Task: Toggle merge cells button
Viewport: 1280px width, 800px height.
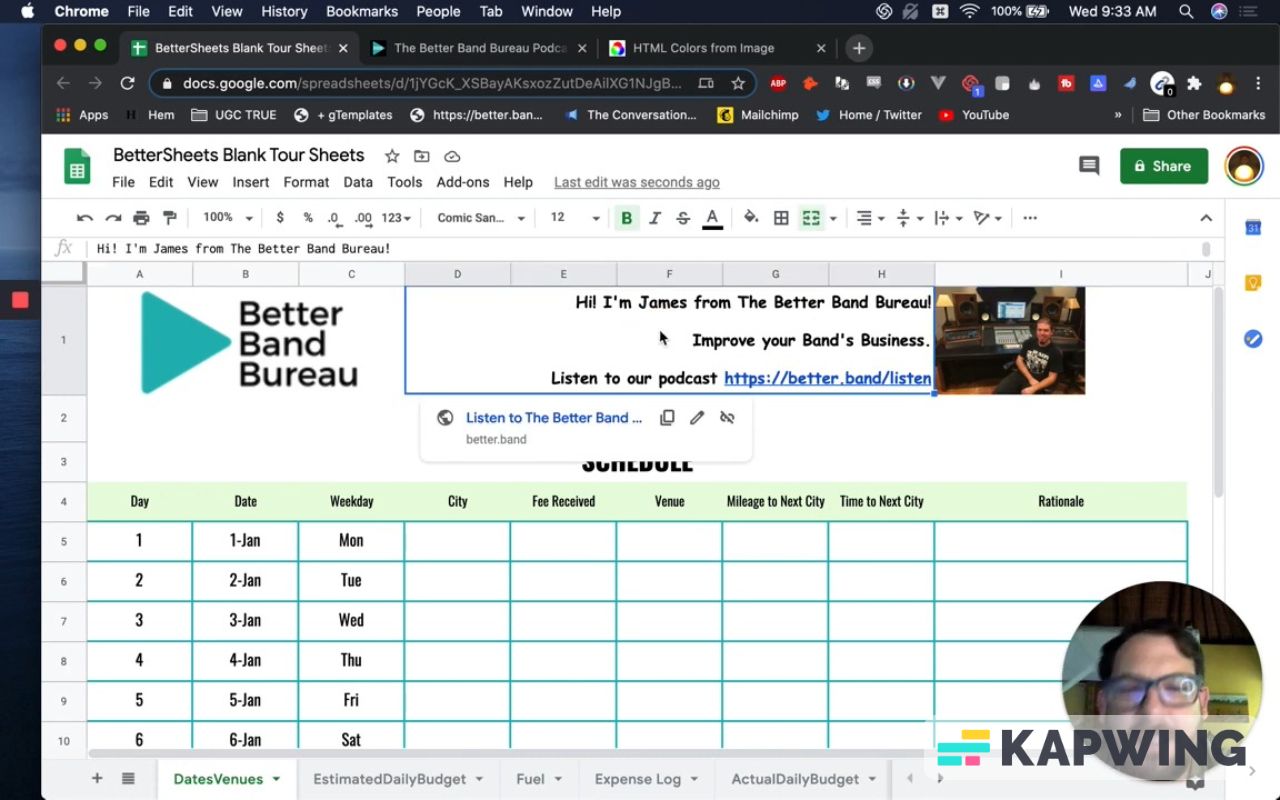Action: point(811,218)
